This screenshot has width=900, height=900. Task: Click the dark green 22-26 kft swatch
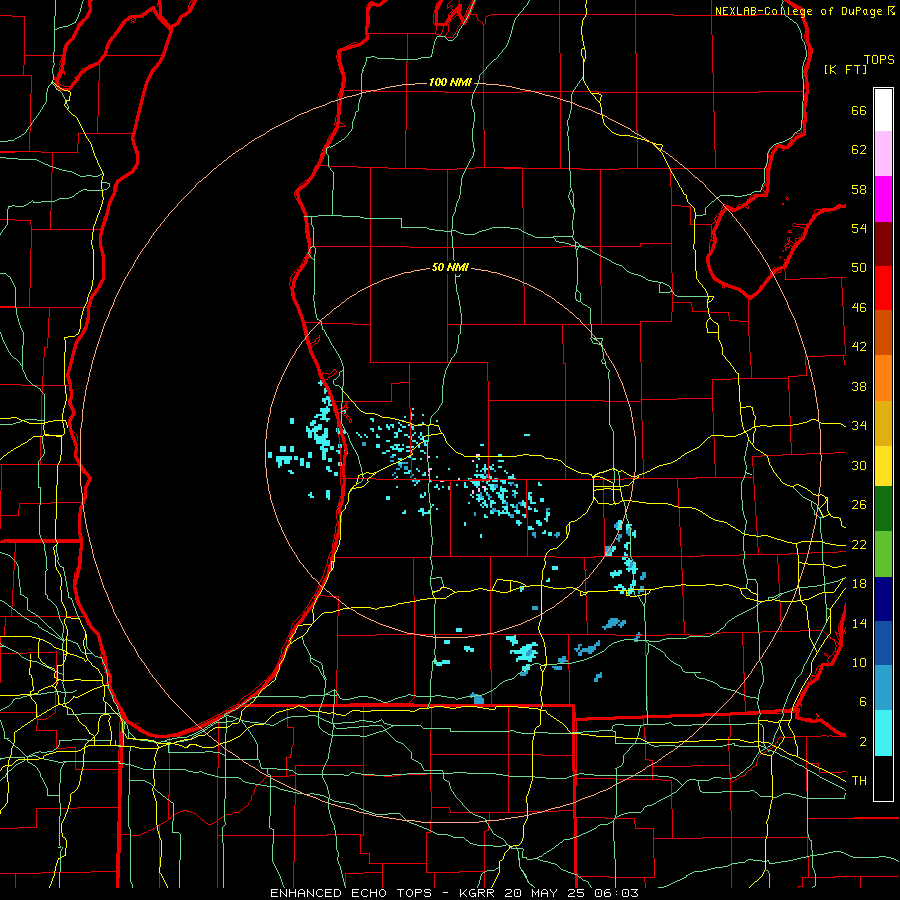coord(883,509)
